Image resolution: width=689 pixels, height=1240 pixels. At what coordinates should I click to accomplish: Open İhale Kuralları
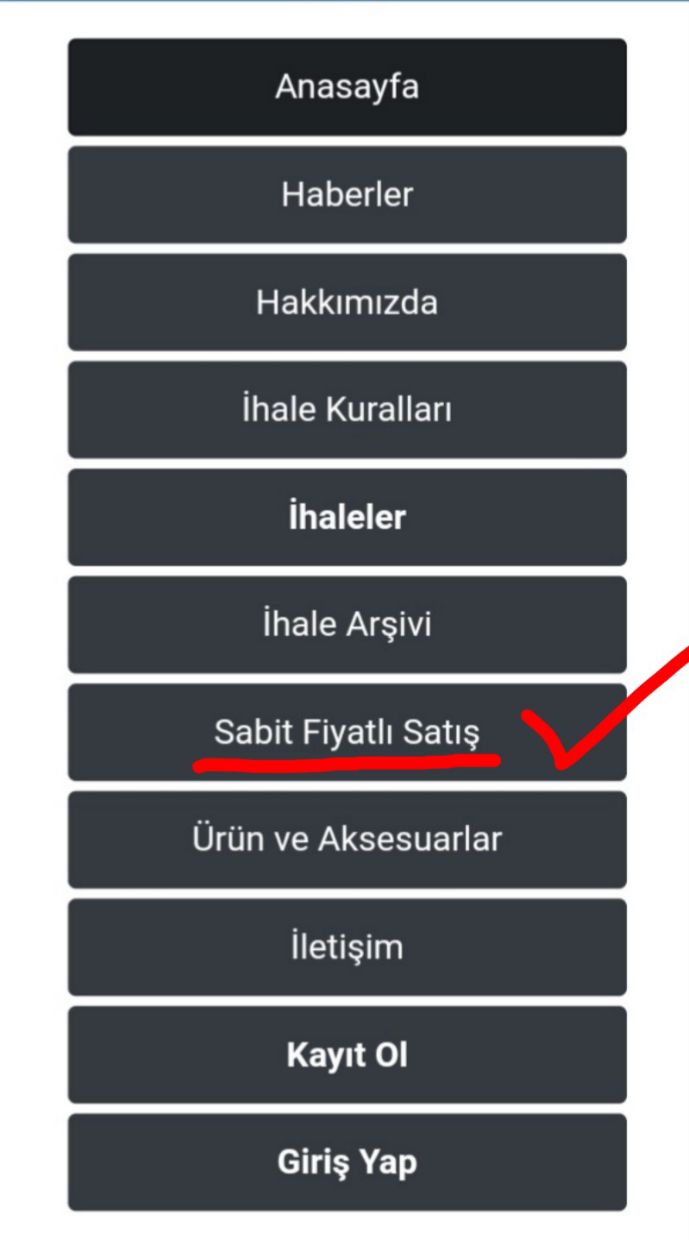[347, 409]
